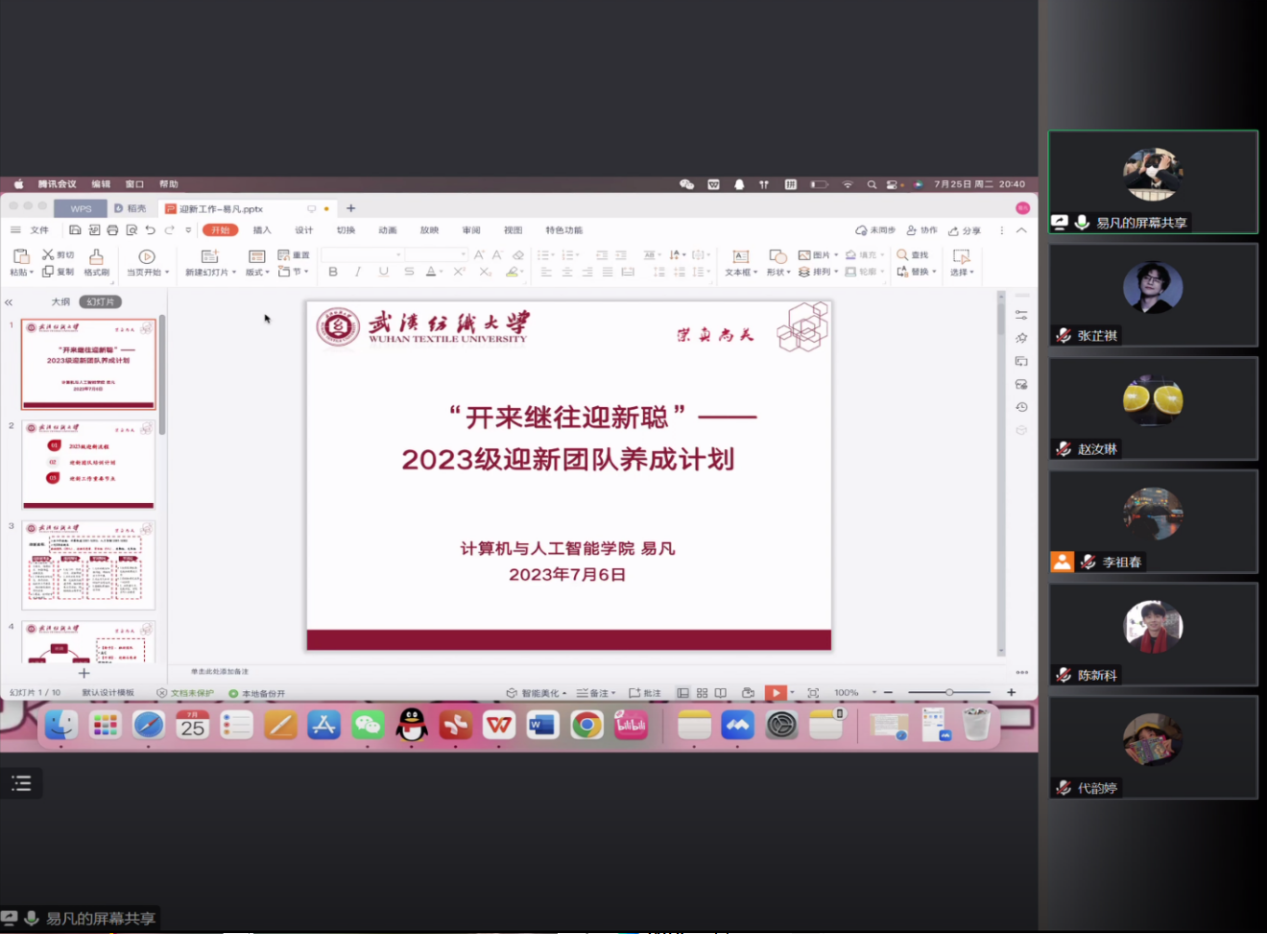
Task: Open the Design (设计) ribbon tab
Action: pos(304,230)
